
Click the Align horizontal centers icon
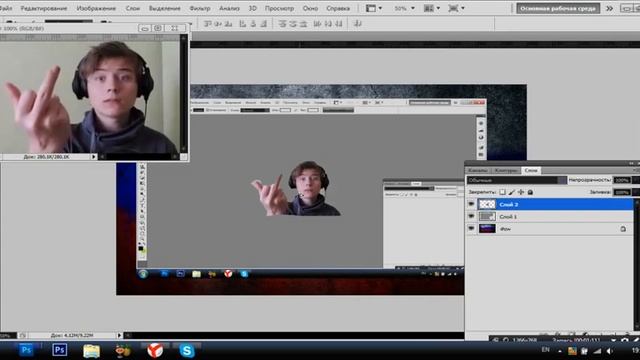pyautogui.click(x=253, y=24)
